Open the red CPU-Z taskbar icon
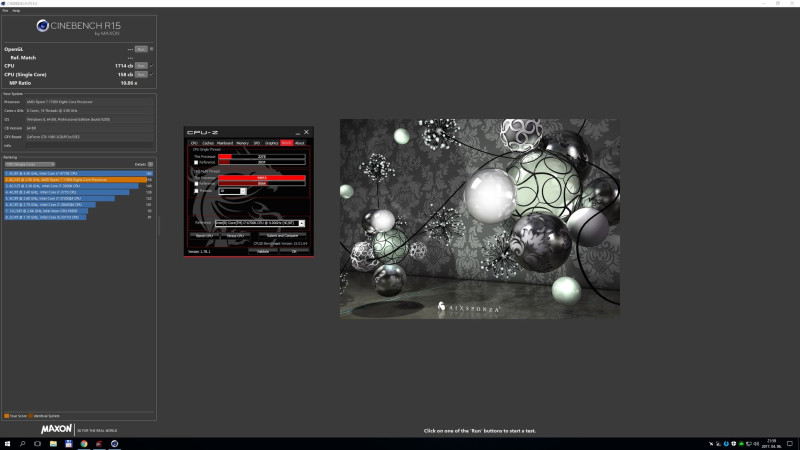The image size is (800, 450). pos(99,444)
